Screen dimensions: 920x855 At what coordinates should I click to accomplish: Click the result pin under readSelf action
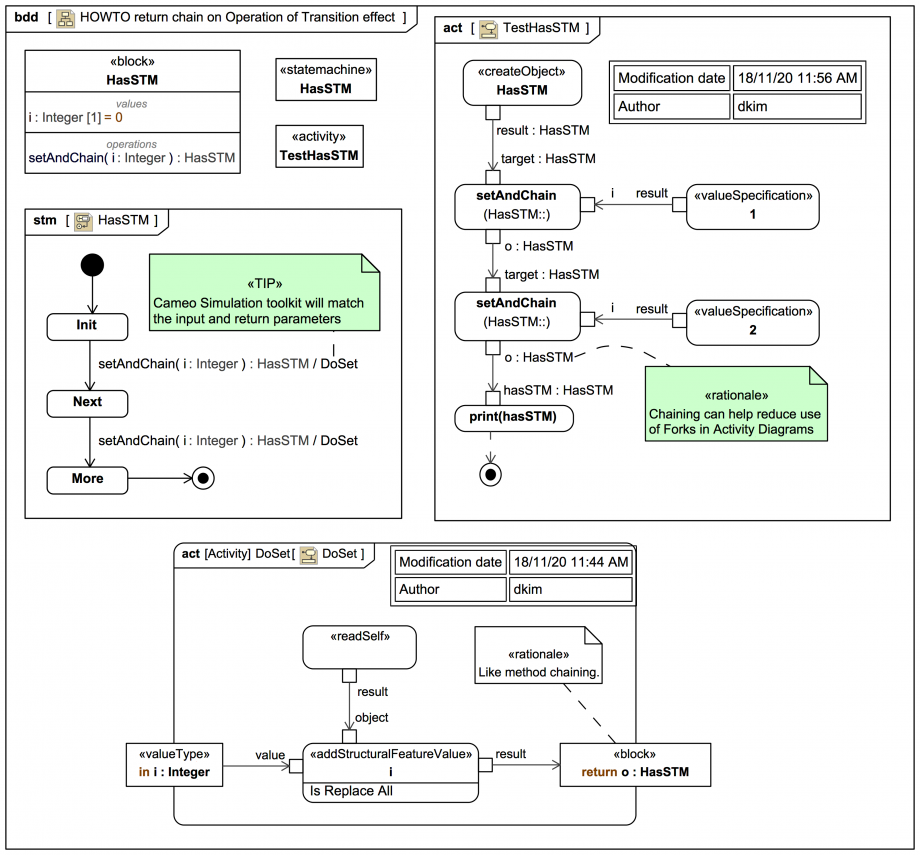pyautogui.click(x=349, y=676)
